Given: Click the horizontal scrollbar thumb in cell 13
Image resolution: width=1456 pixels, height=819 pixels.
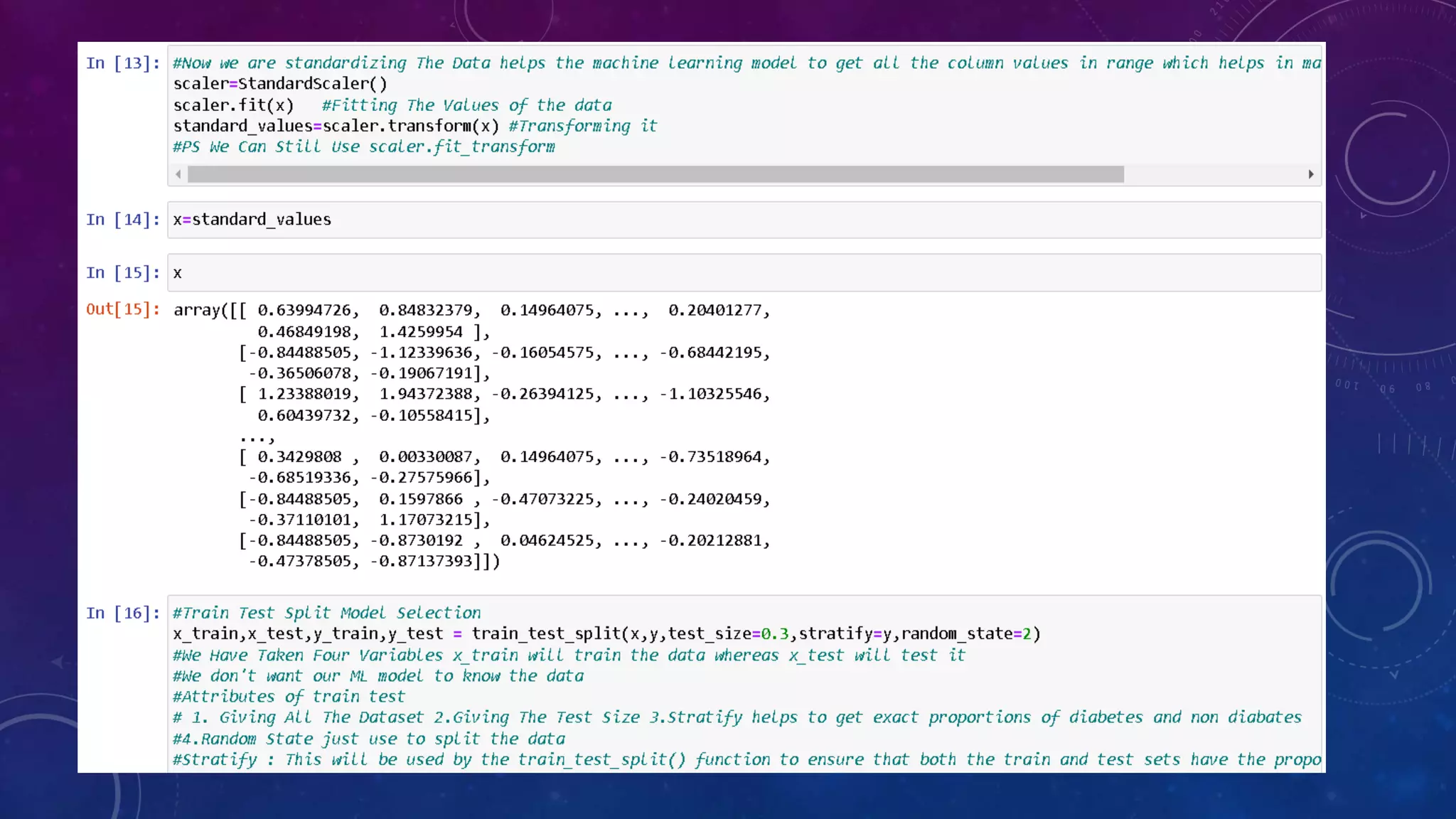Looking at the screenshot, I should [654, 174].
